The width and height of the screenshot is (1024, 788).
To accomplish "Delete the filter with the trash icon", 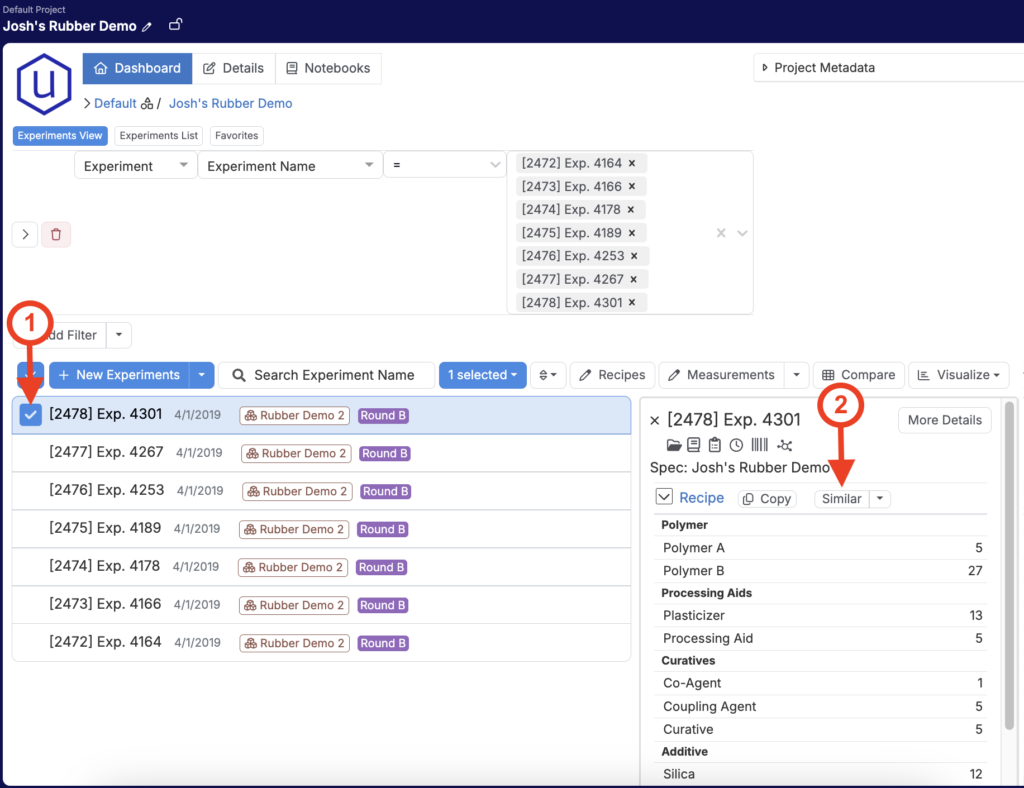I will pyautogui.click(x=56, y=234).
